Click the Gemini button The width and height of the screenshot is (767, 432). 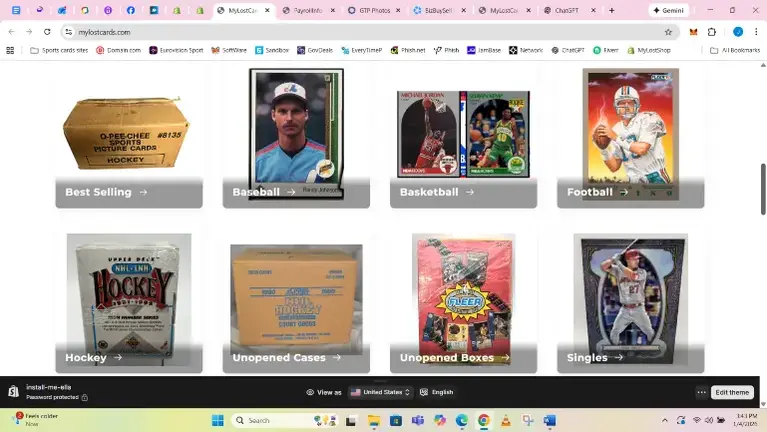coord(668,10)
